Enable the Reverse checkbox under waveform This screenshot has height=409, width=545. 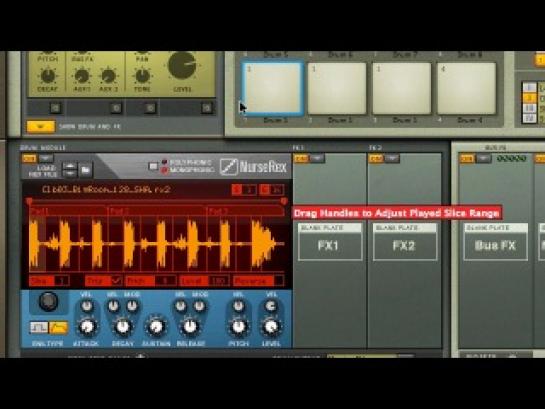coord(279,280)
